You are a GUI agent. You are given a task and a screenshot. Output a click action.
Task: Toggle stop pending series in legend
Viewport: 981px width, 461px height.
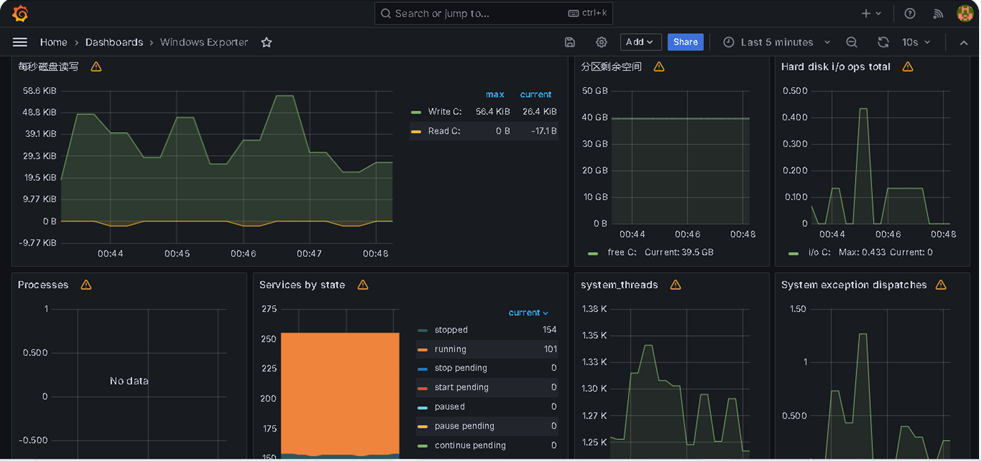460,368
